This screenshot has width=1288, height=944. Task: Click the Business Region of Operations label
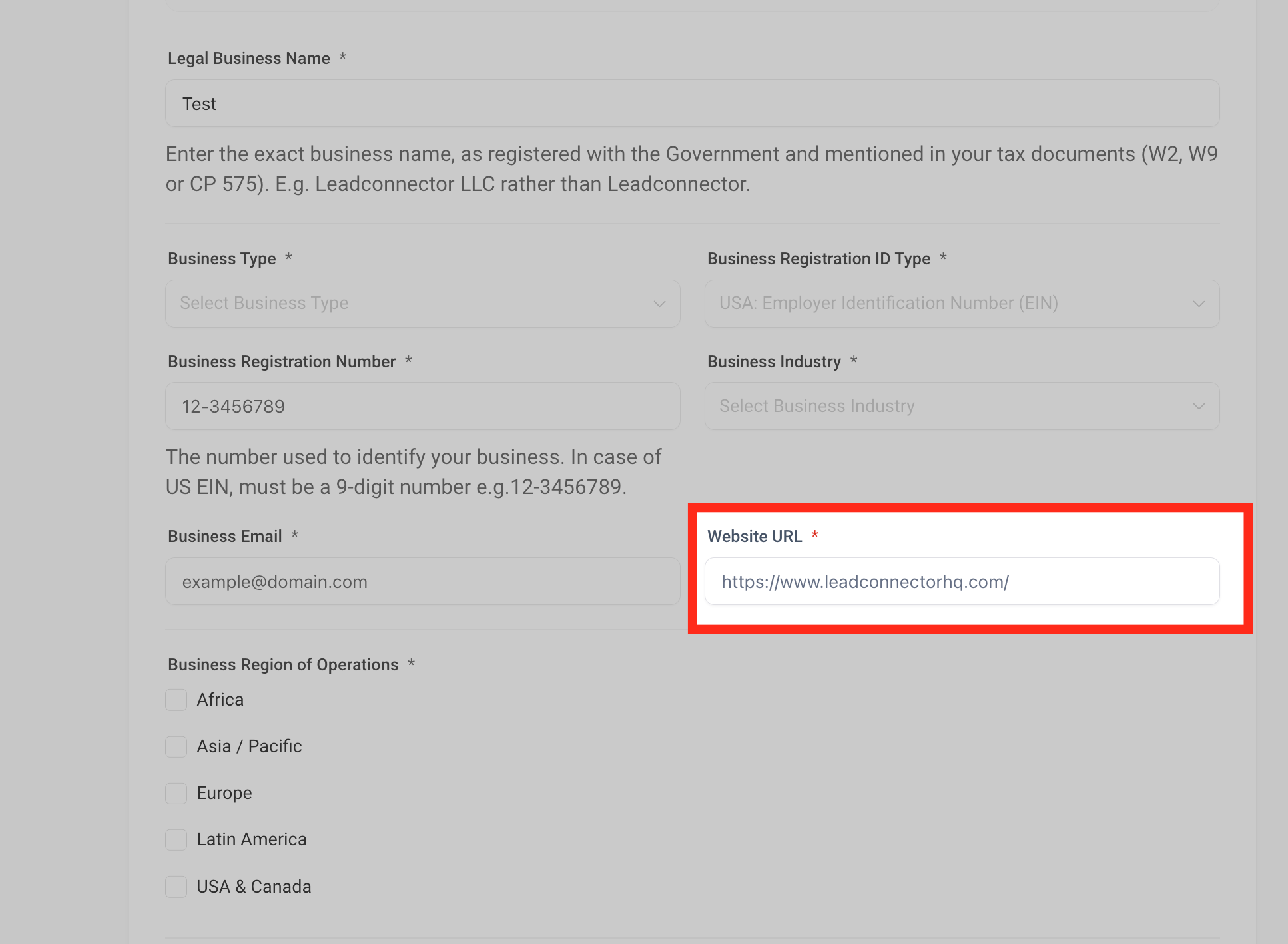(282, 664)
